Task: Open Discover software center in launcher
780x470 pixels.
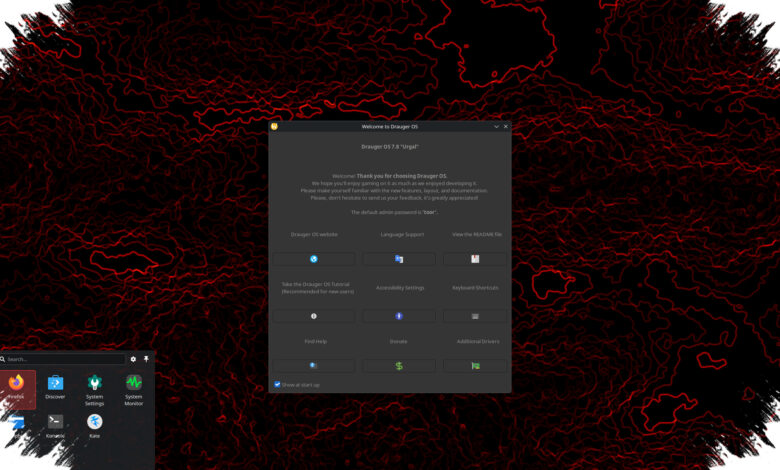Action: (x=55, y=388)
